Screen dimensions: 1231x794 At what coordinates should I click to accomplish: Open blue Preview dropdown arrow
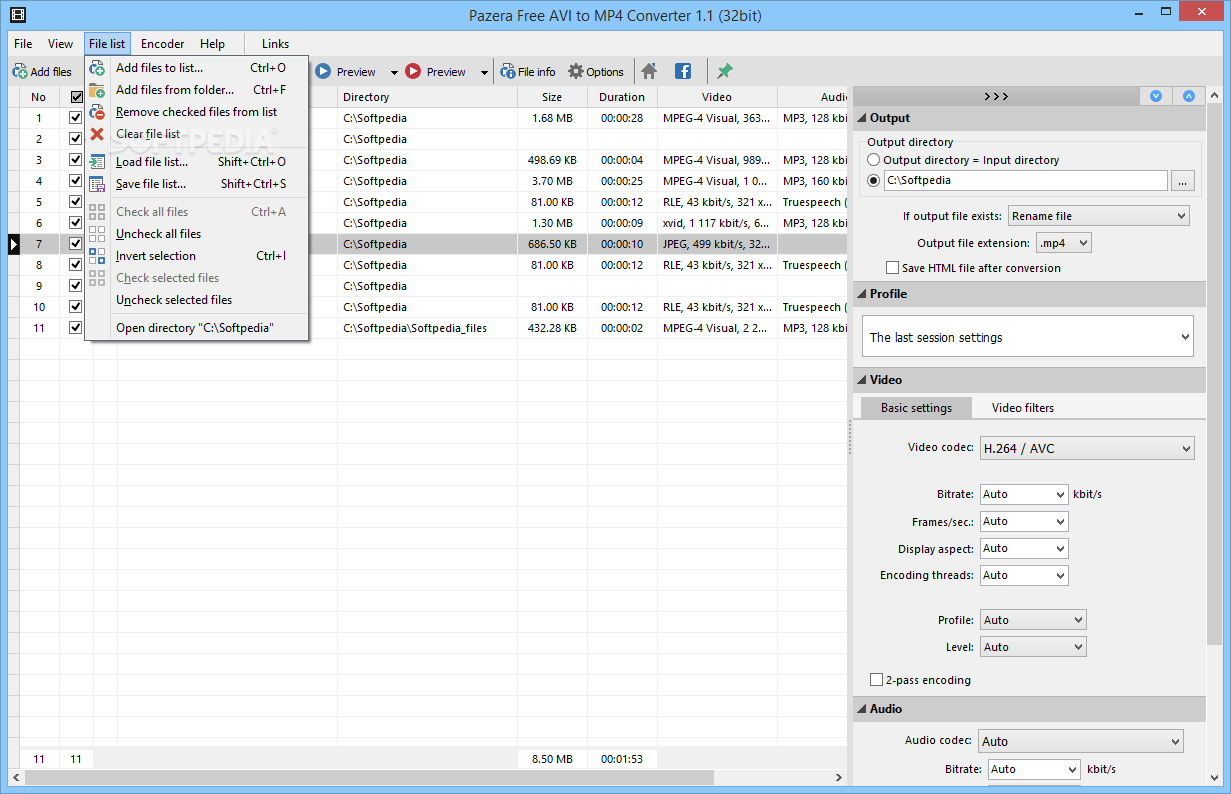[x=394, y=72]
